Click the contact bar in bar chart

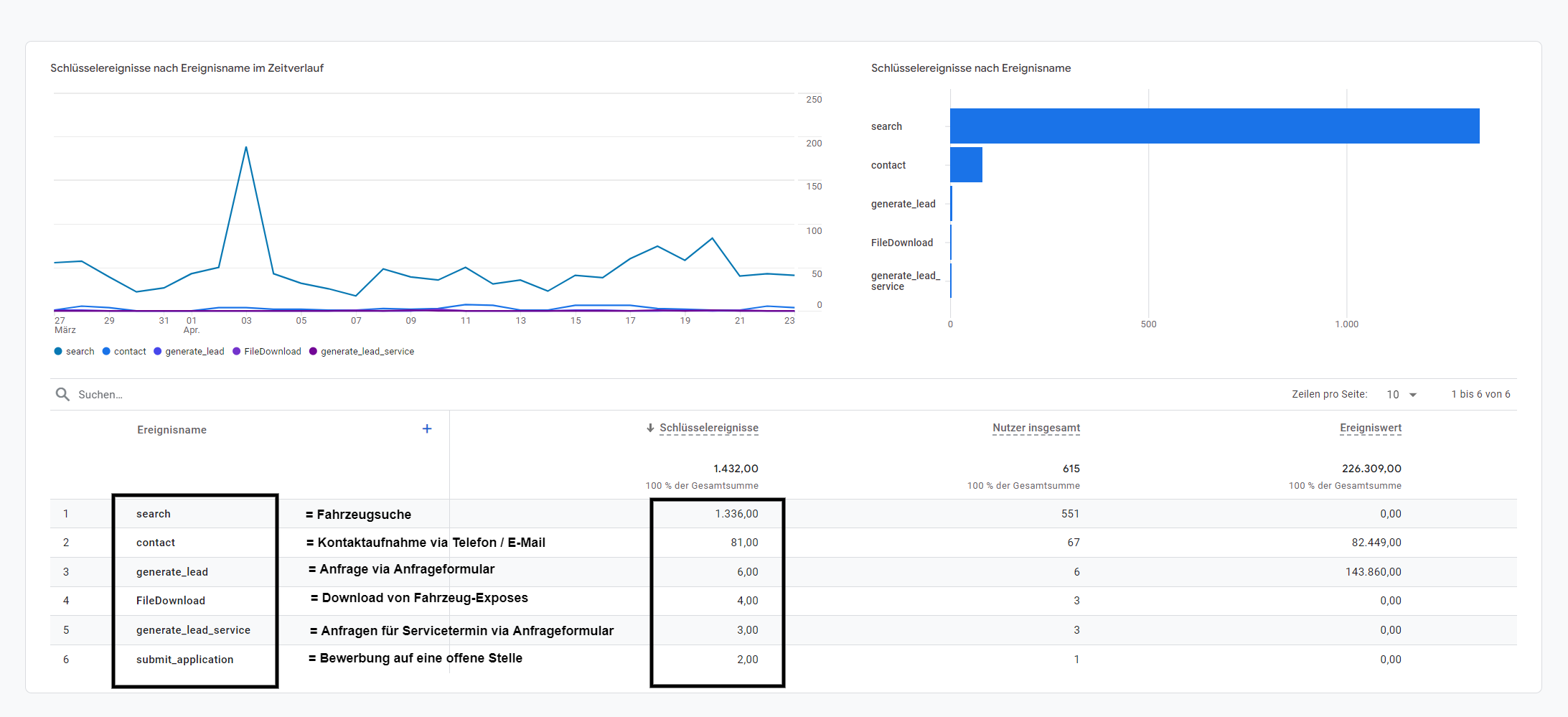point(966,164)
